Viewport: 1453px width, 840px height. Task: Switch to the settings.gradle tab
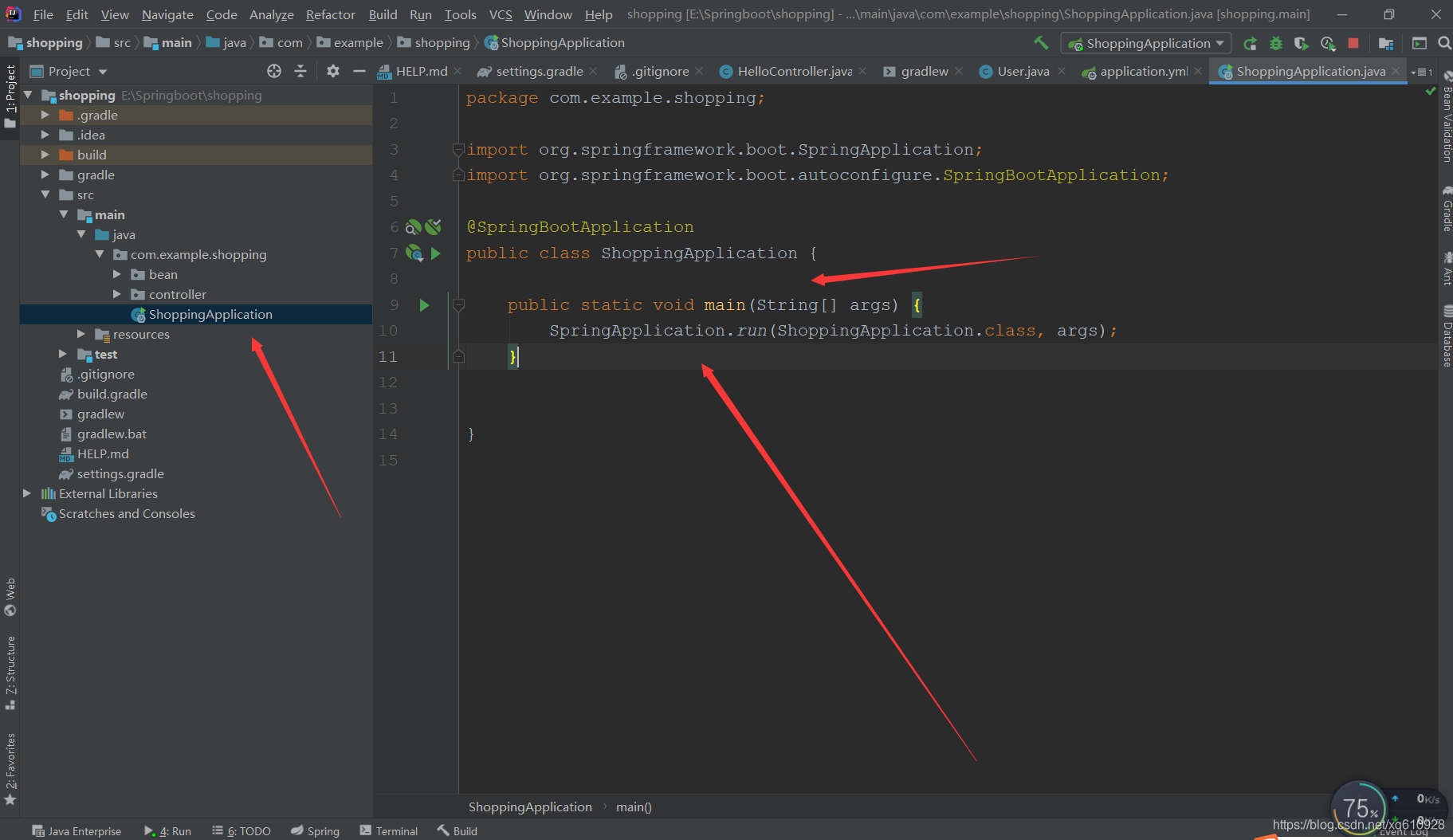539,72
